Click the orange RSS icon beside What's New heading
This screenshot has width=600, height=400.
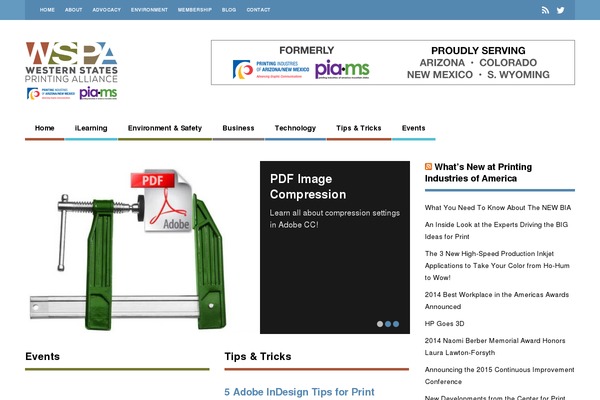pos(428,166)
